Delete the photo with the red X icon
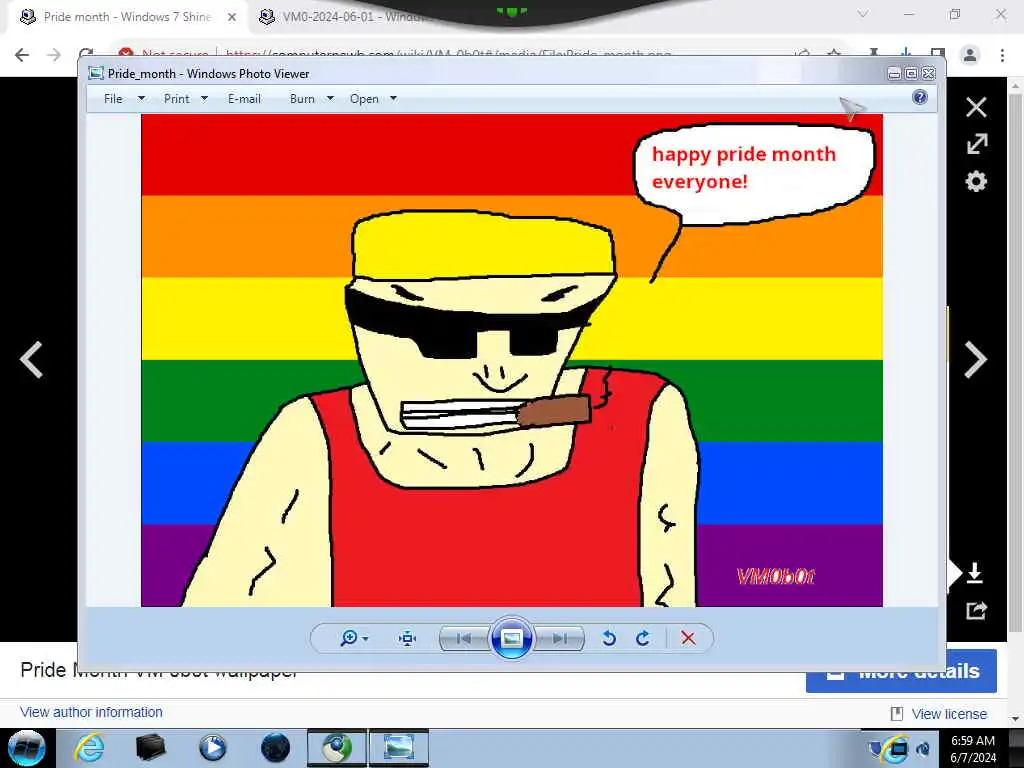1024x768 pixels. pyautogui.click(x=688, y=638)
